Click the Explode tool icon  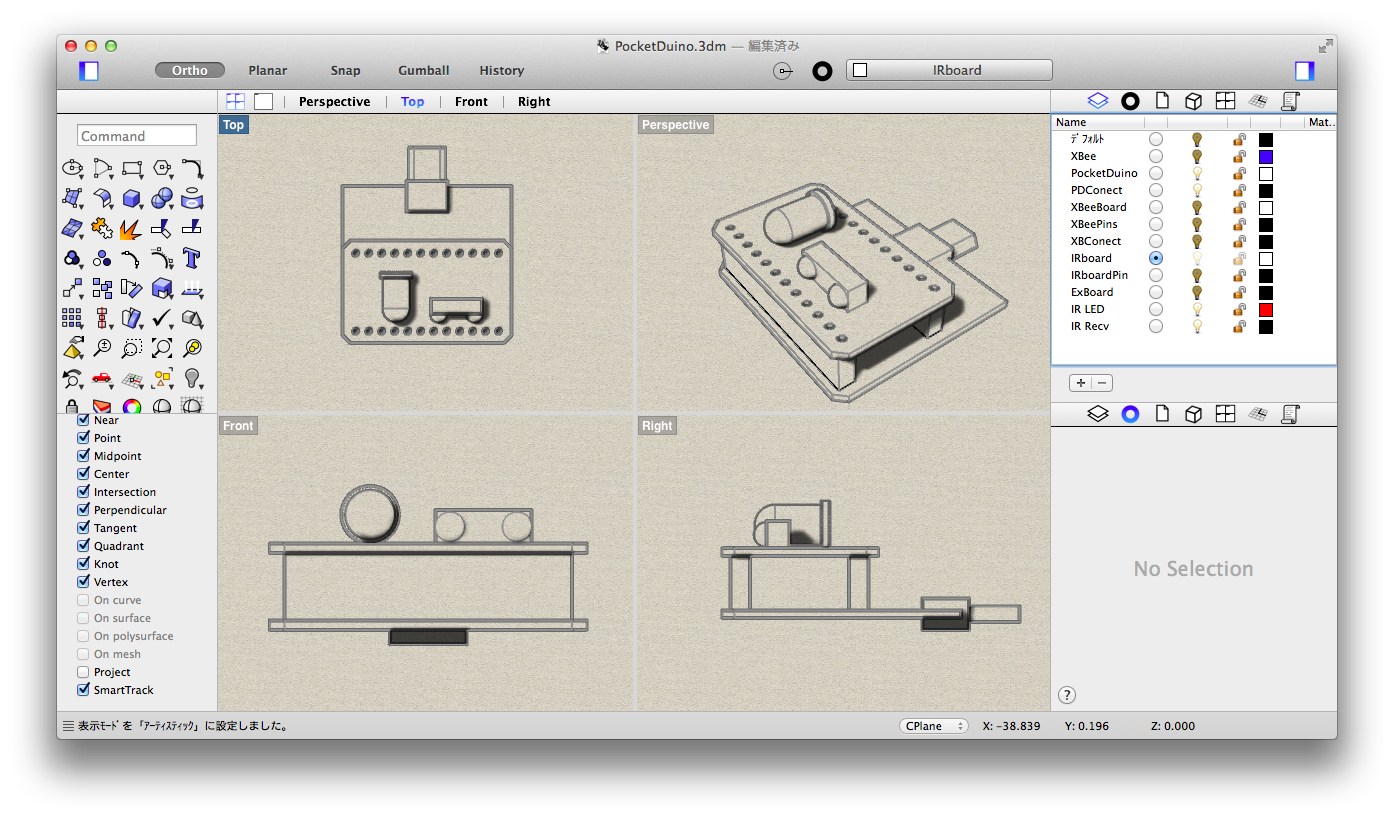131,228
